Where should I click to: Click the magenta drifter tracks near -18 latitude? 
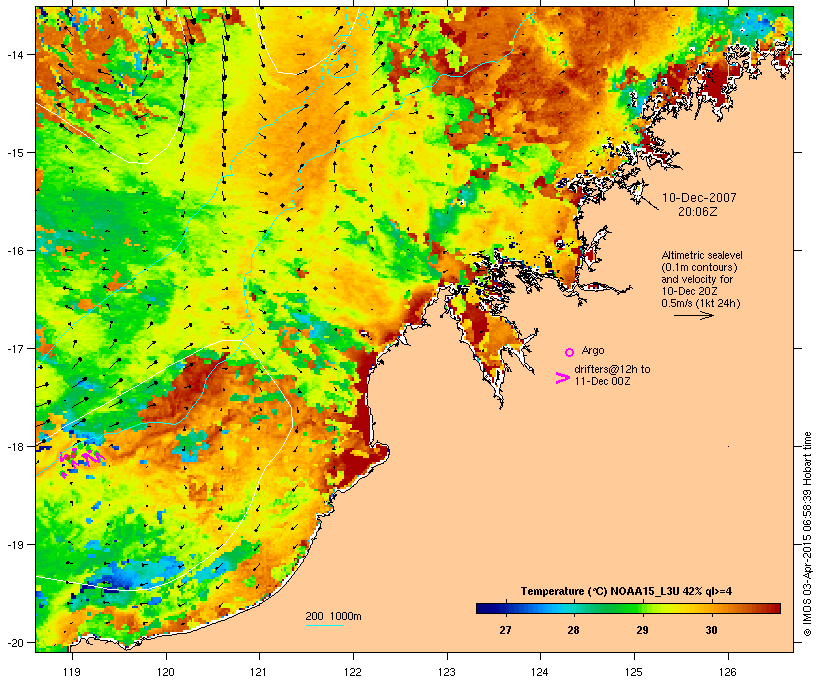click(81, 459)
